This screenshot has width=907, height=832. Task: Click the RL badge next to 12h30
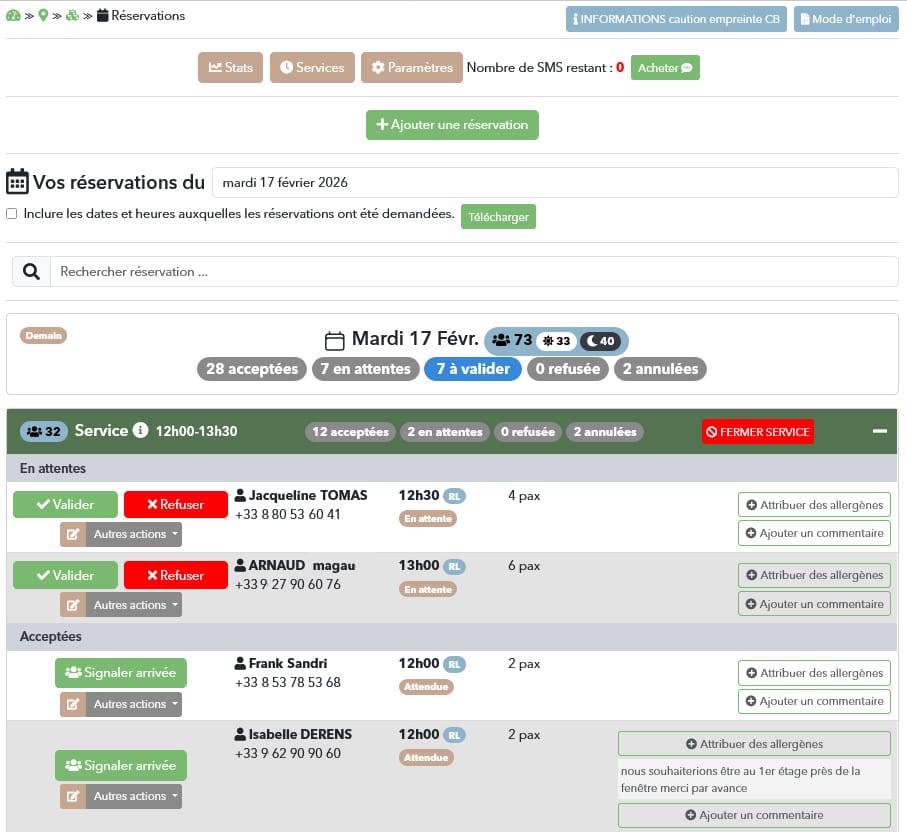[x=455, y=496]
